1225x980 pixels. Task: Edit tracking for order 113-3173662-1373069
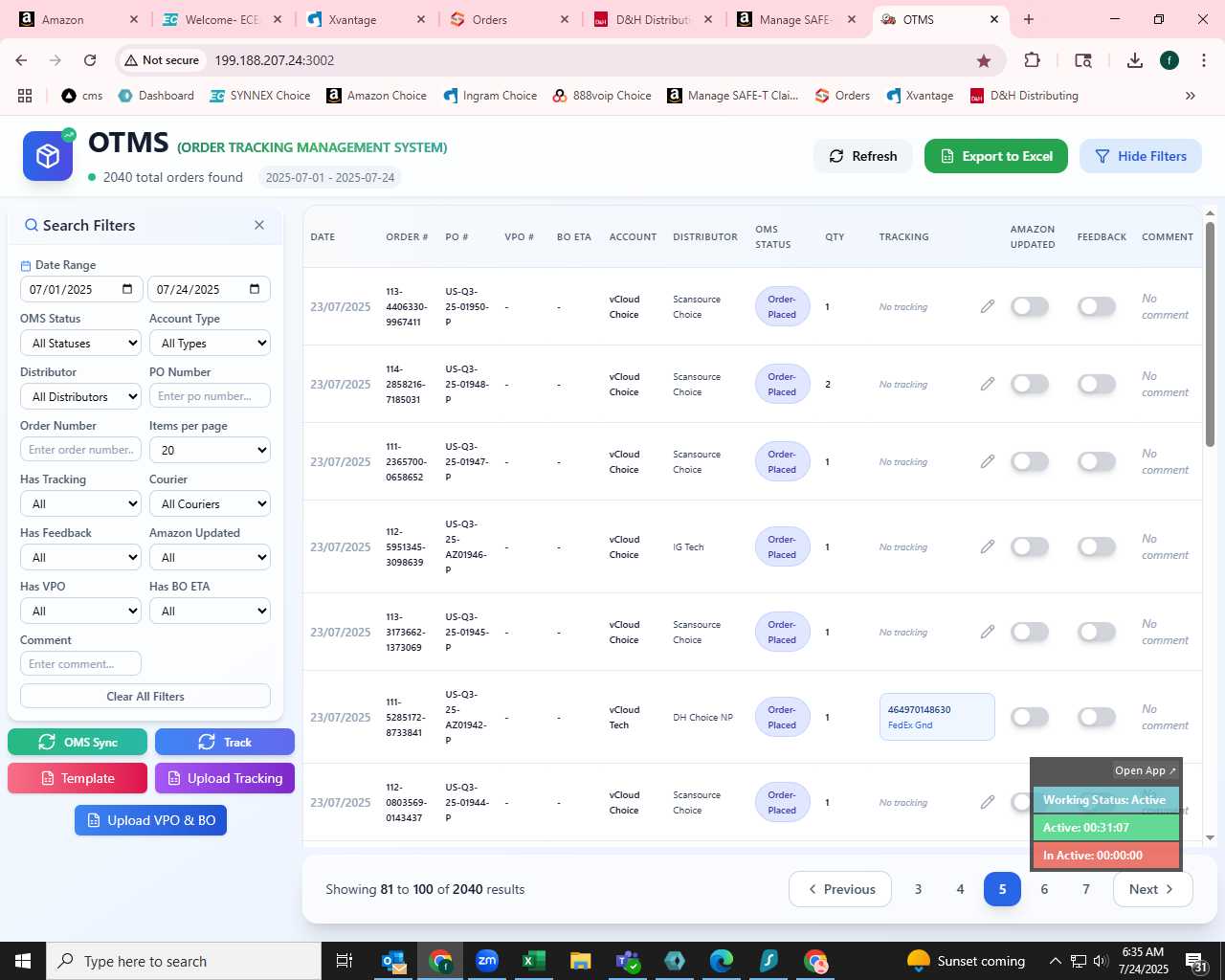988,632
